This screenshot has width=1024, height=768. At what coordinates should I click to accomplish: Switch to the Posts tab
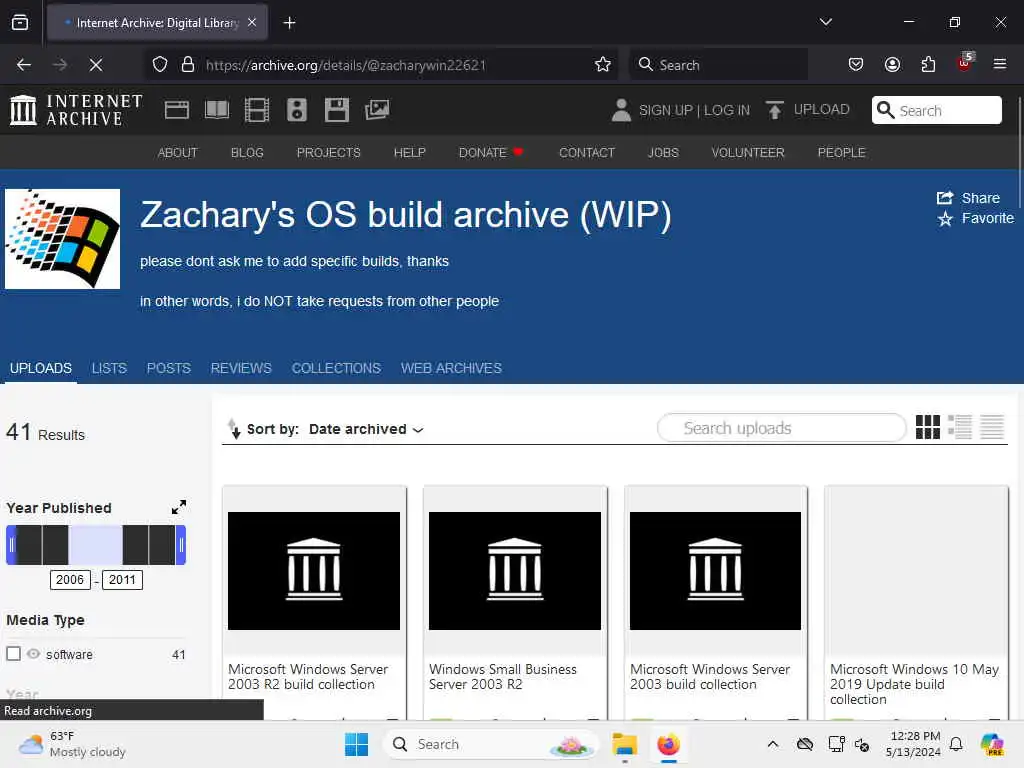168,368
